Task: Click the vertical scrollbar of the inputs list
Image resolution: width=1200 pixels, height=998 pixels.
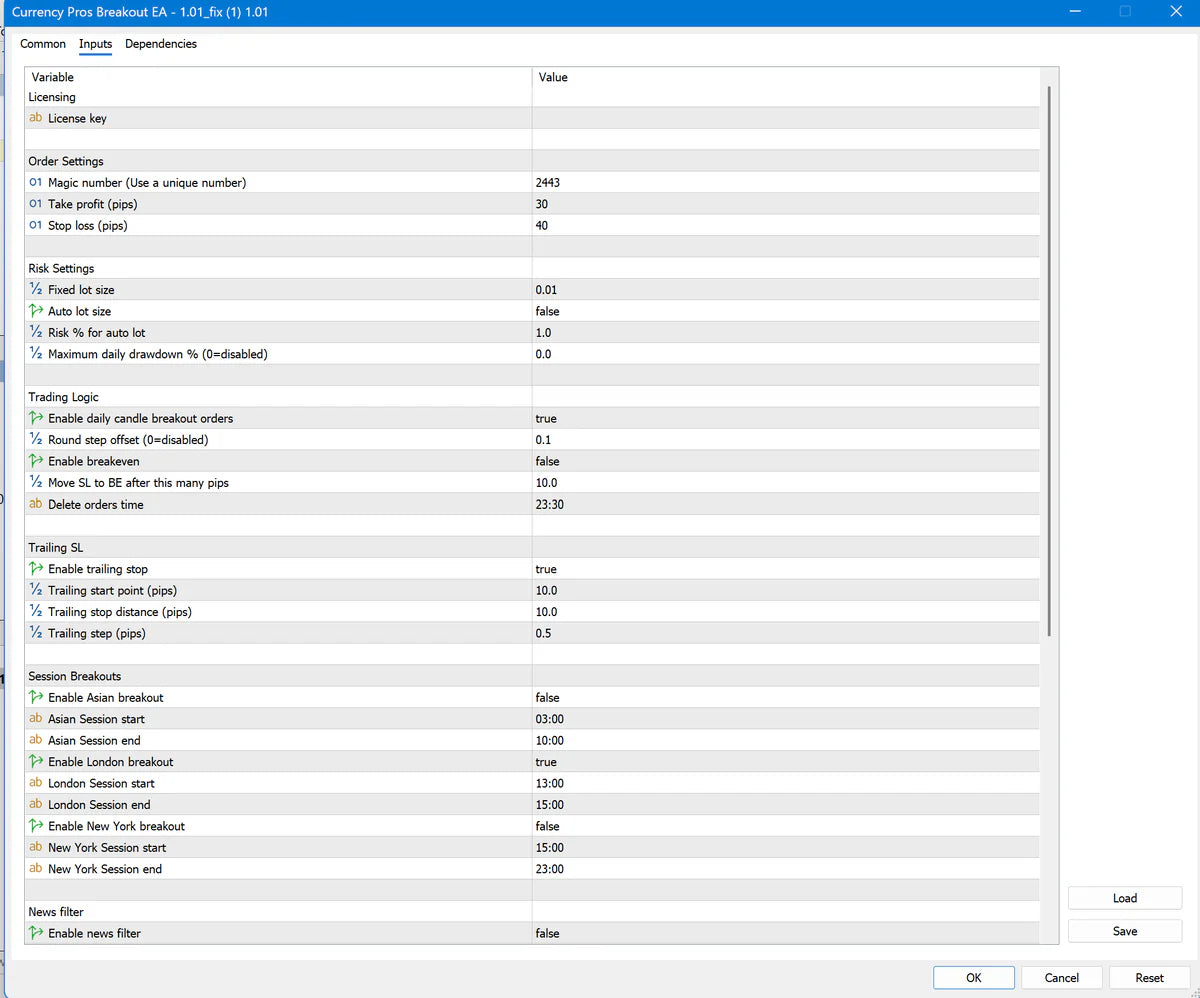Action: 1048,360
